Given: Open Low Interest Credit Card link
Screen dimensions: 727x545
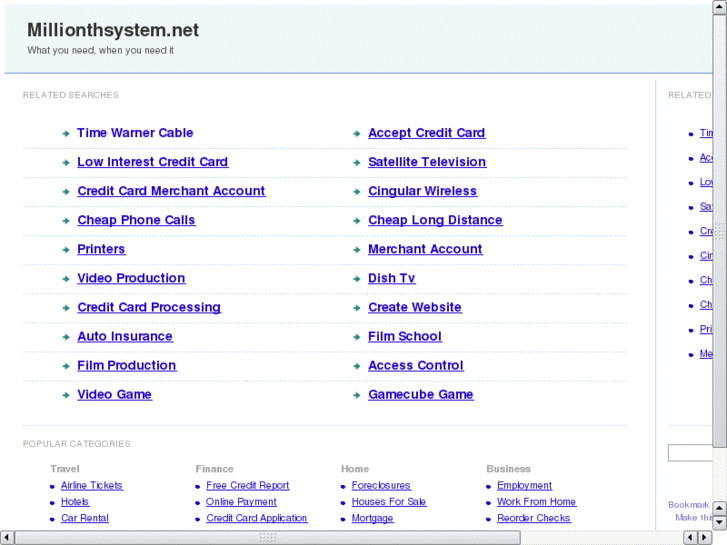Looking at the screenshot, I should (153, 162).
